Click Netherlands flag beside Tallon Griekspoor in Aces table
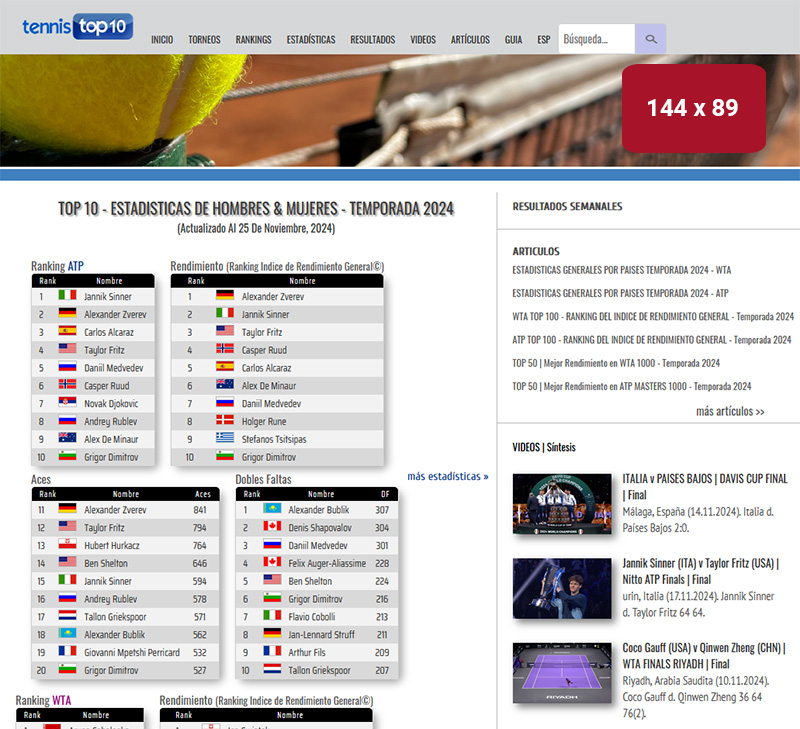The height and width of the screenshot is (729, 800). tap(67, 616)
